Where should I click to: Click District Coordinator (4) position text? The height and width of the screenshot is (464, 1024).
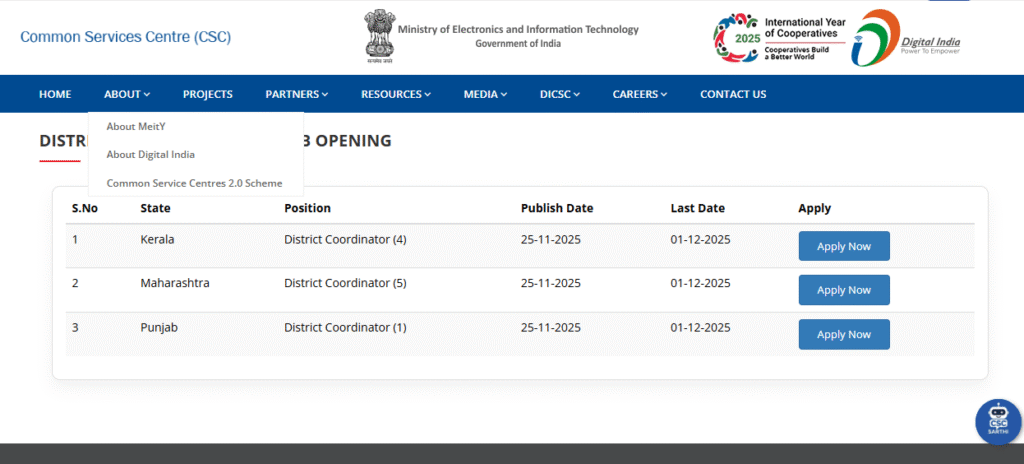345,240
